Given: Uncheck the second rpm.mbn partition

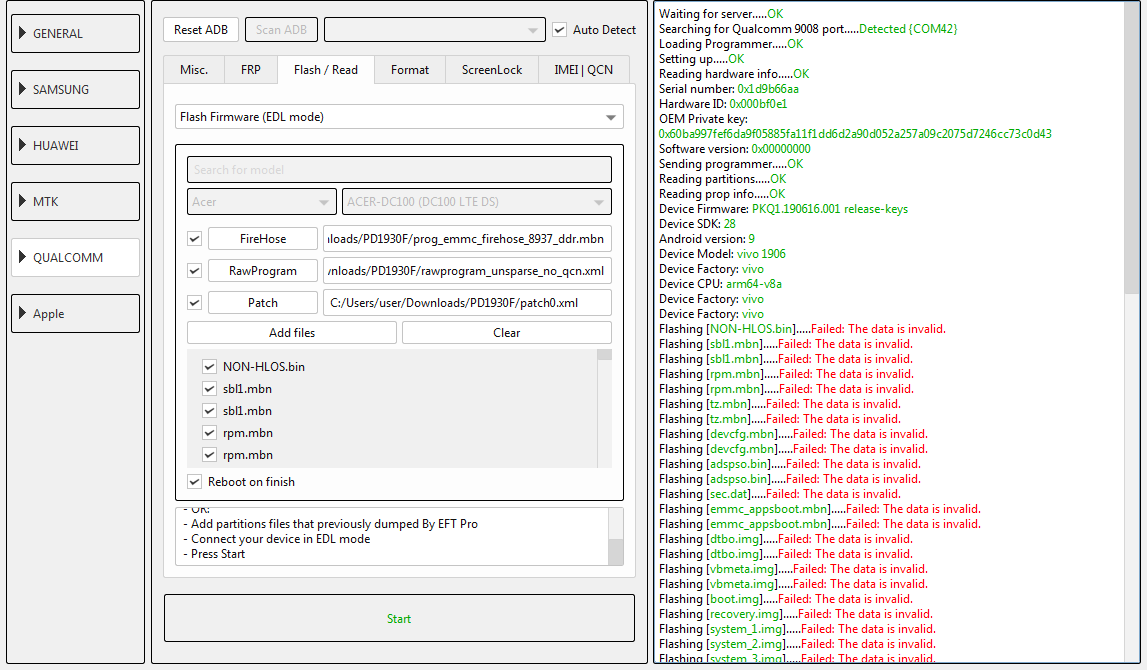Looking at the screenshot, I should [x=209, y=454].
